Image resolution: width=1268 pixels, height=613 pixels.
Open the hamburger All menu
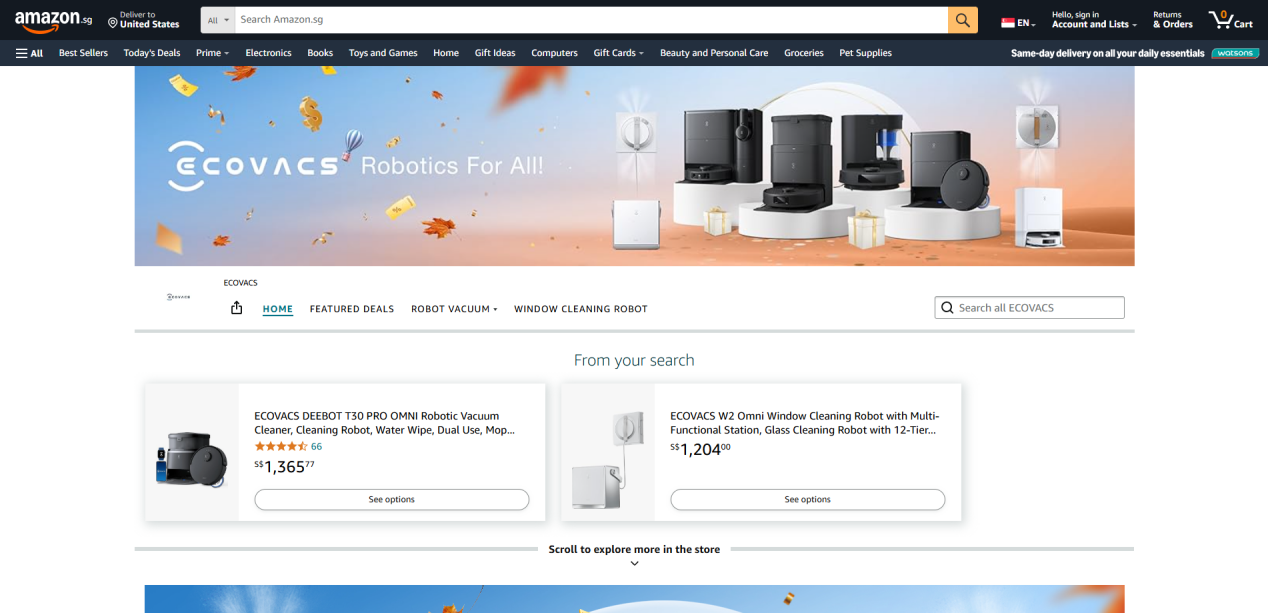(x=29, y=53)
